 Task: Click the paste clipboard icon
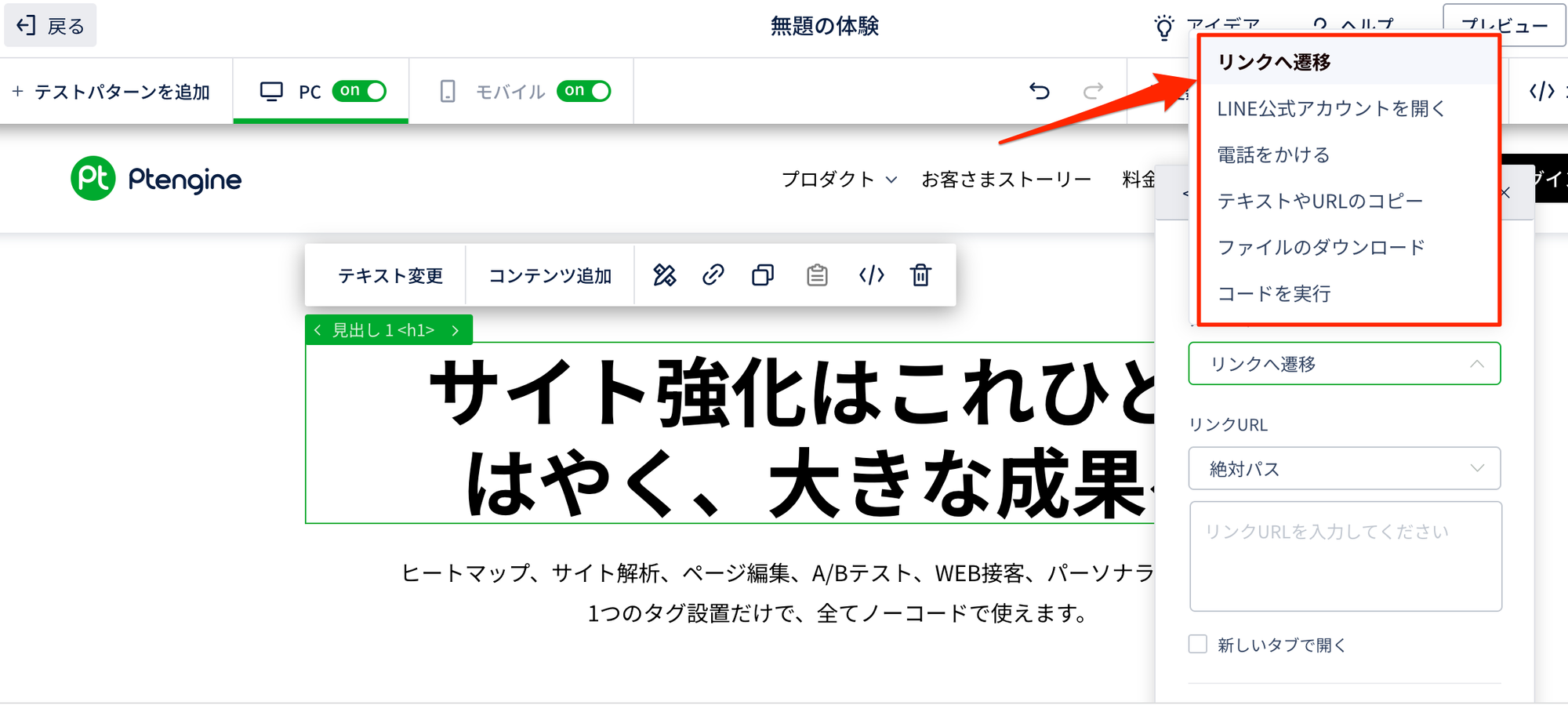(817, 275)
